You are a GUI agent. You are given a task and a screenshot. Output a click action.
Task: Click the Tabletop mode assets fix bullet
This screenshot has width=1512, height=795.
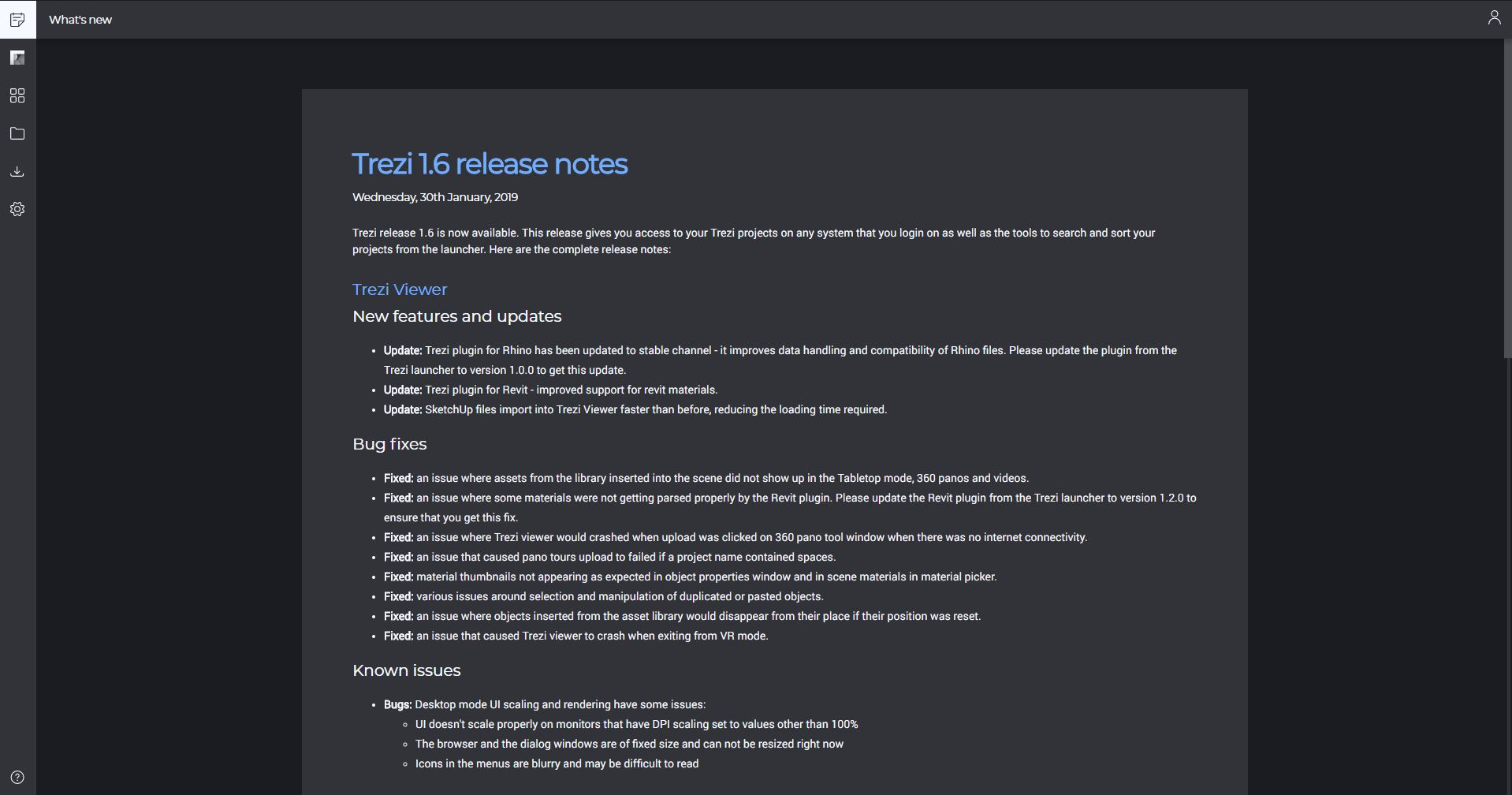(706, 478)
